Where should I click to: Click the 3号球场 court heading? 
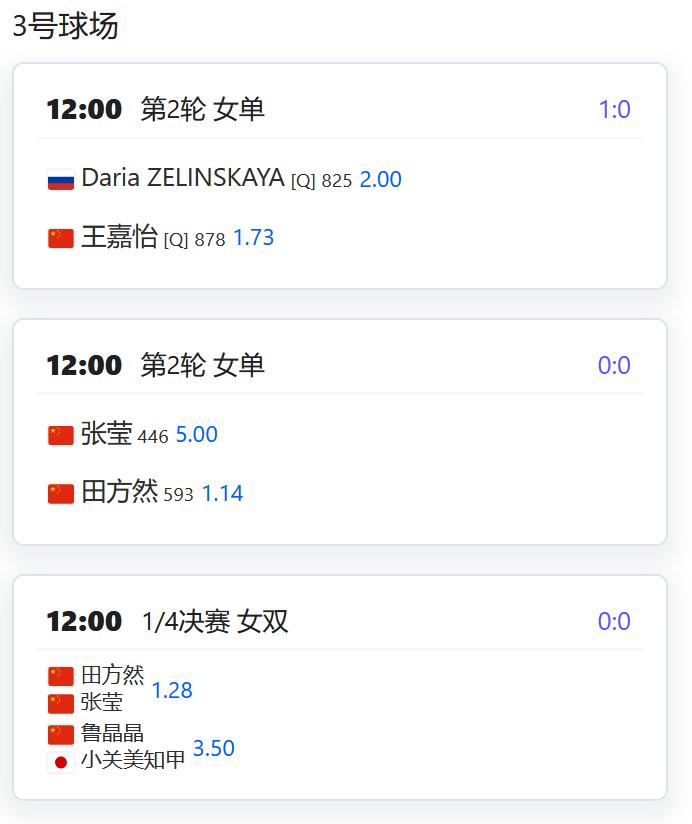(x=65, y=25)
